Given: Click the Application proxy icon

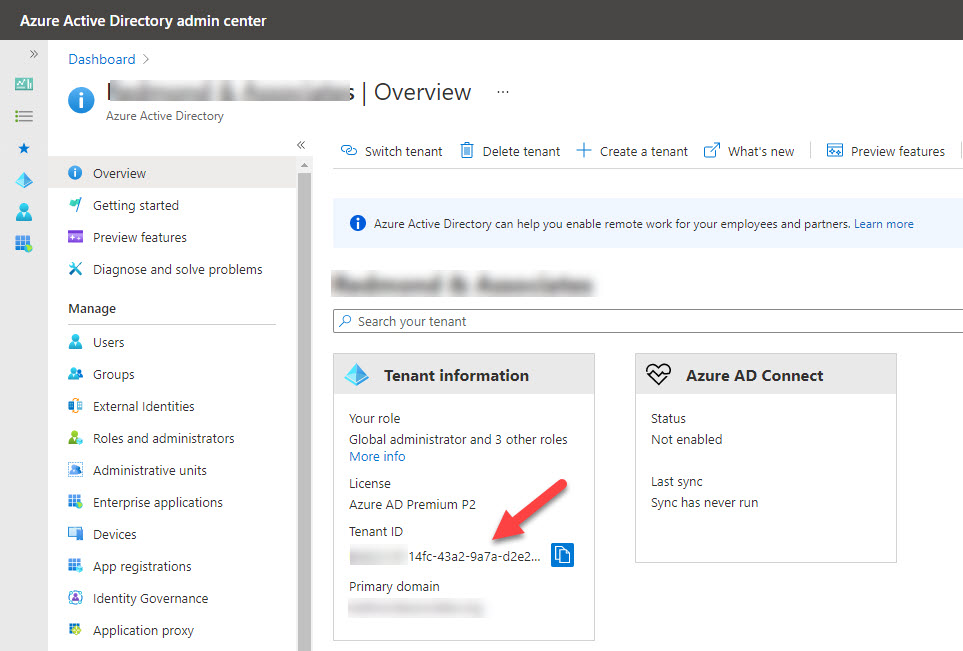Looking at the screenshot, I should point(75,629).
